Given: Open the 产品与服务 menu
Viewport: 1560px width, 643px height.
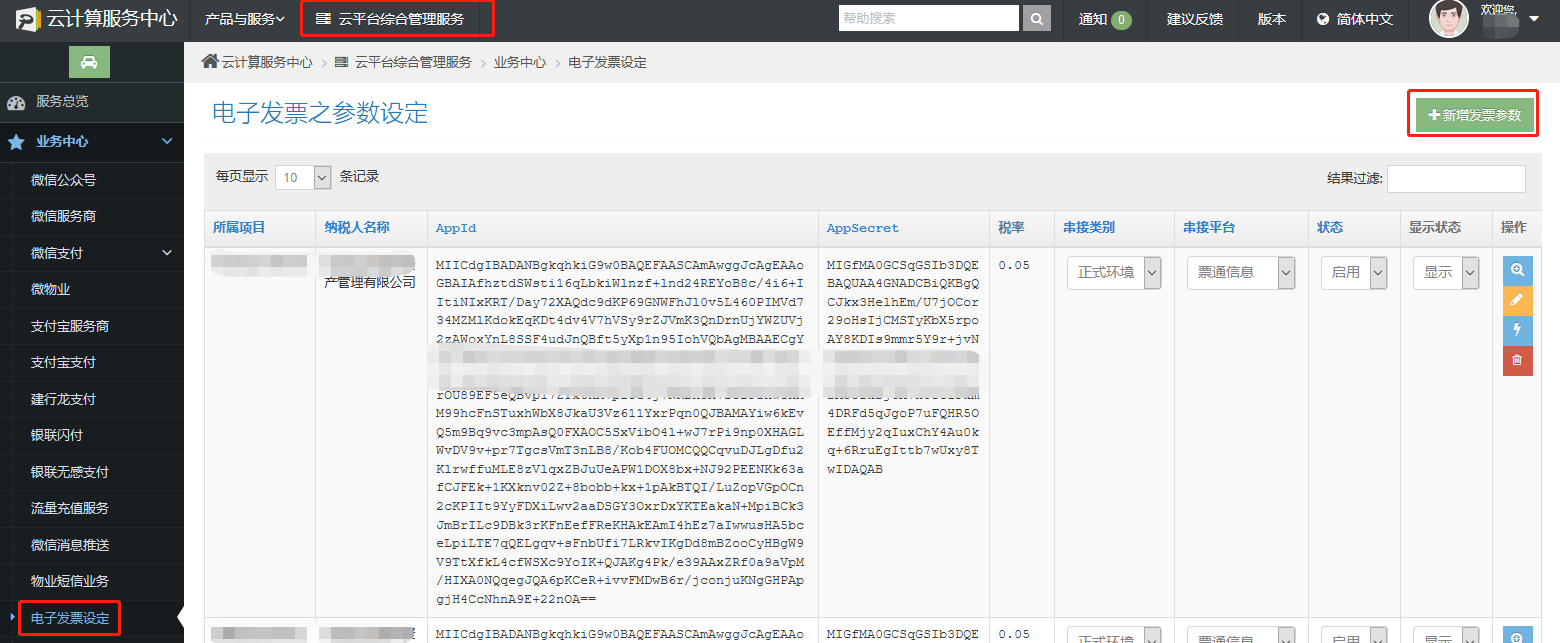Looking at the screenshot, I should [x=245, y=18].
